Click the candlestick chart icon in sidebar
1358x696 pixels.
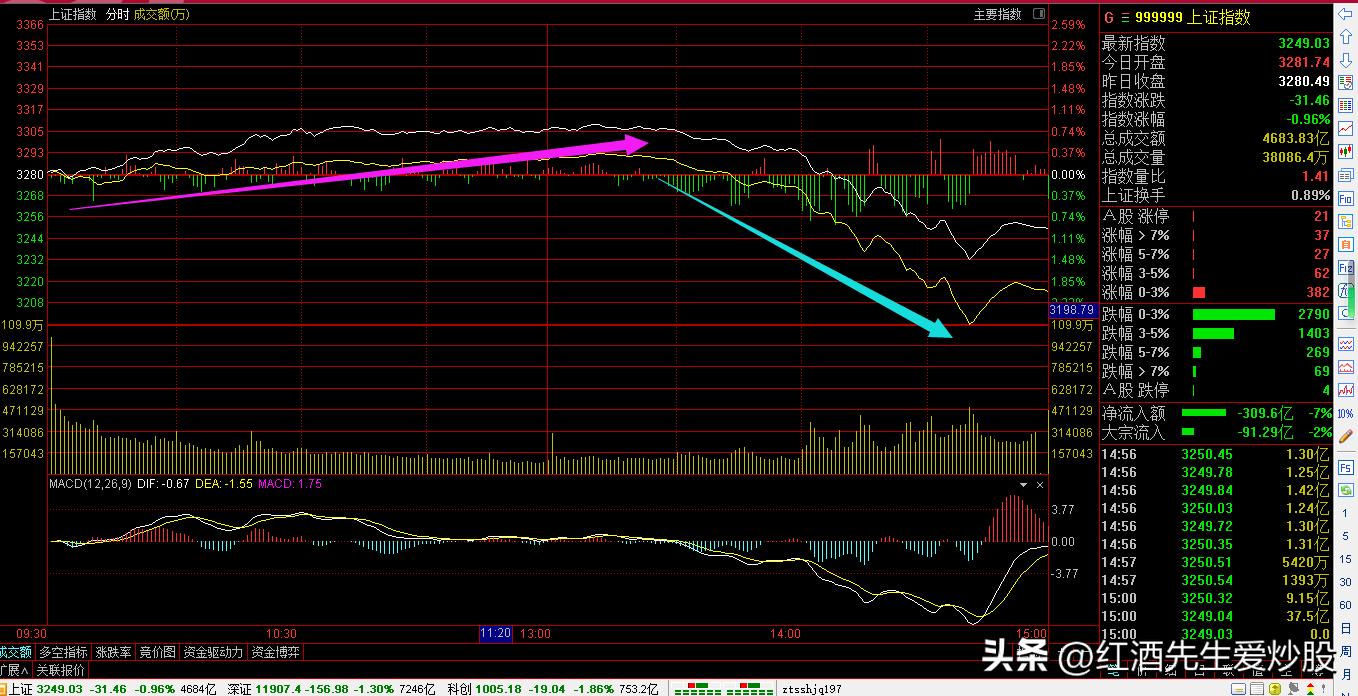1344,151
